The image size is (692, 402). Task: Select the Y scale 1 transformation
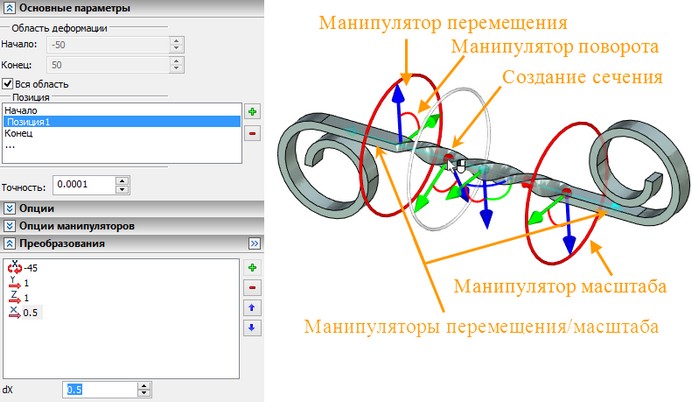(19, 283)
